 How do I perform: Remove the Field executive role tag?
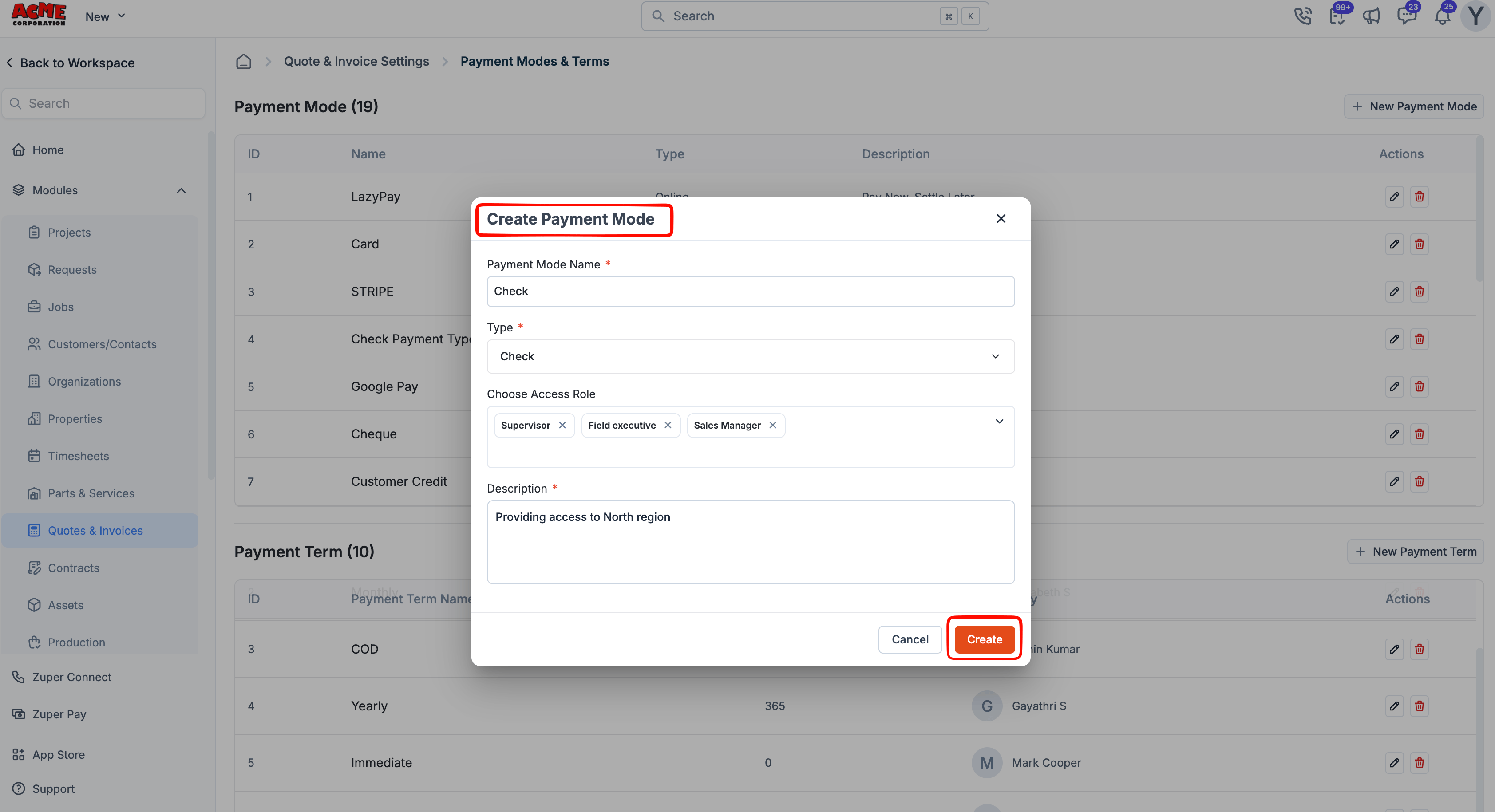(668, 425)
